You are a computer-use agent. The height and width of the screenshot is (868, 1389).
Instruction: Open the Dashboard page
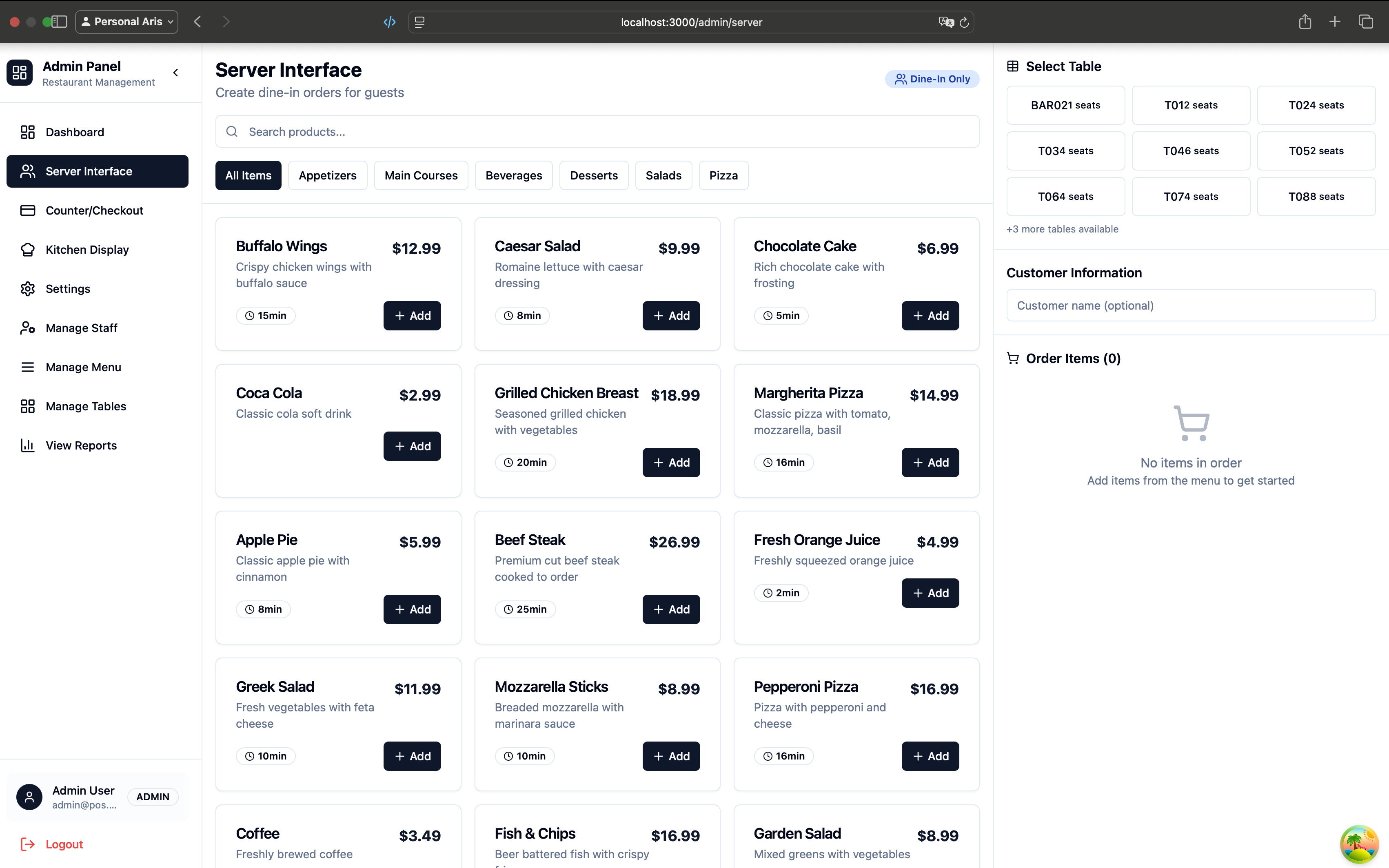pos(97,132)
